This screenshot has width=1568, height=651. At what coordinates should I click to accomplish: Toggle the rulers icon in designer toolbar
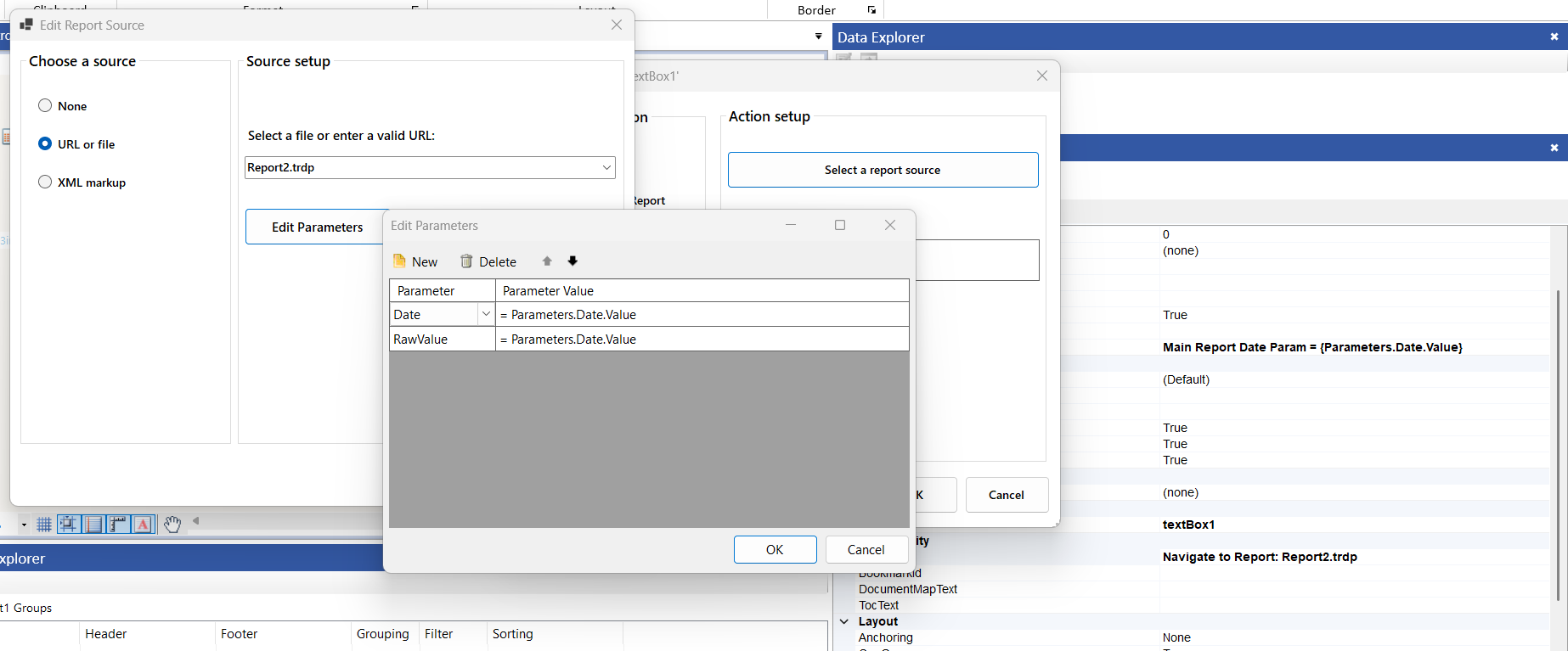coord(118,525)
